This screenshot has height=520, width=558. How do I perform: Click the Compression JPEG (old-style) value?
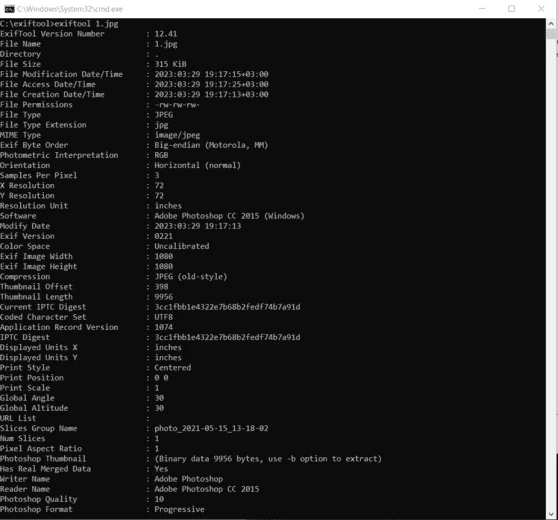coord(190,277)
